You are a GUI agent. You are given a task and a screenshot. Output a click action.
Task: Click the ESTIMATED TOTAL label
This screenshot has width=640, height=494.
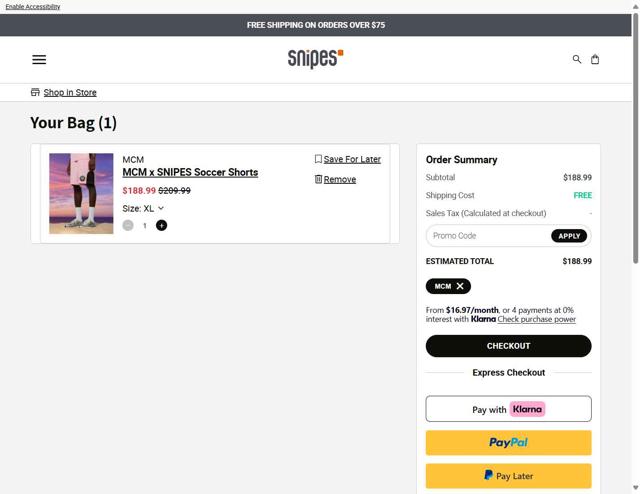[x=460, y=261]
